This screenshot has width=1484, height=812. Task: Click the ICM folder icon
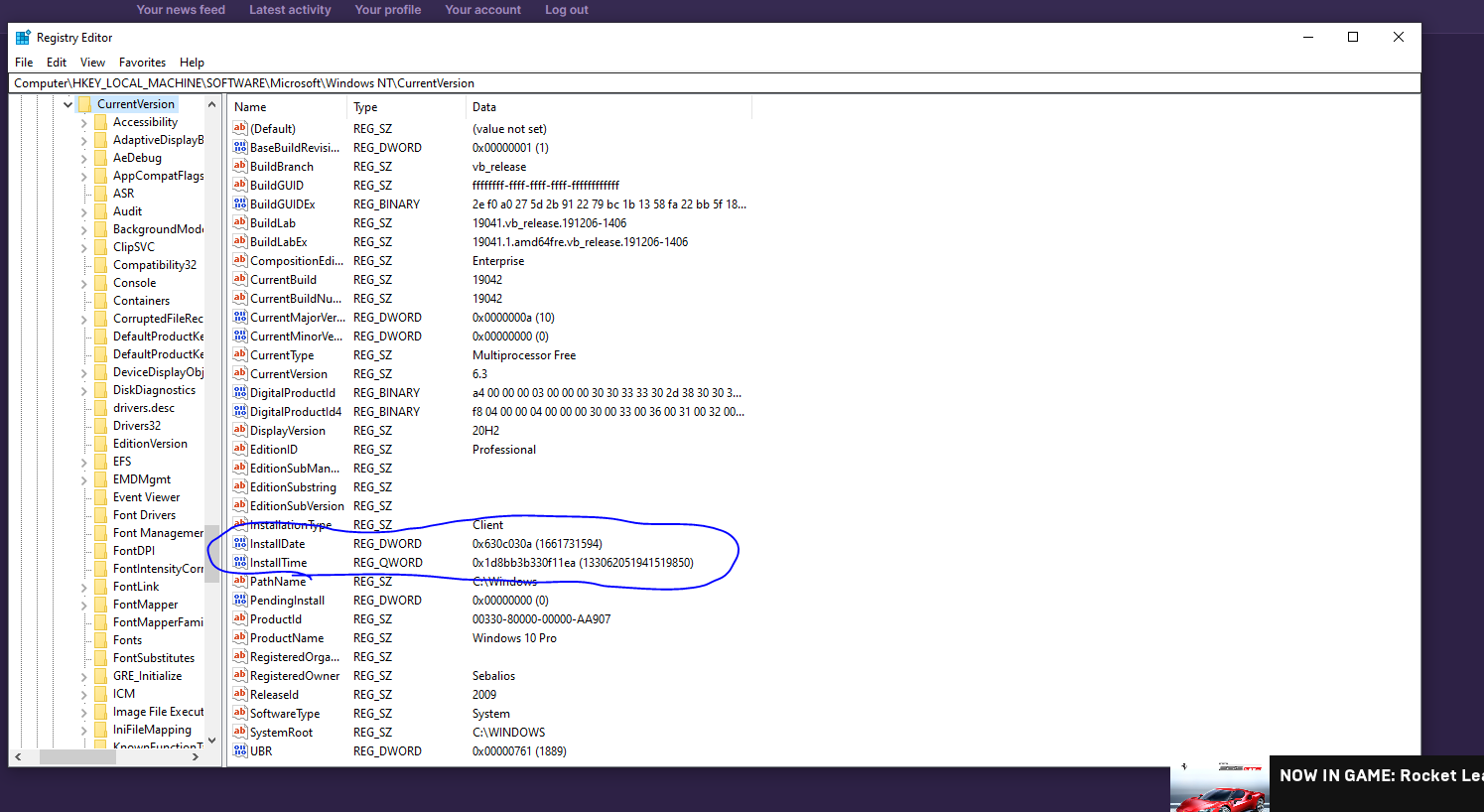100,694
